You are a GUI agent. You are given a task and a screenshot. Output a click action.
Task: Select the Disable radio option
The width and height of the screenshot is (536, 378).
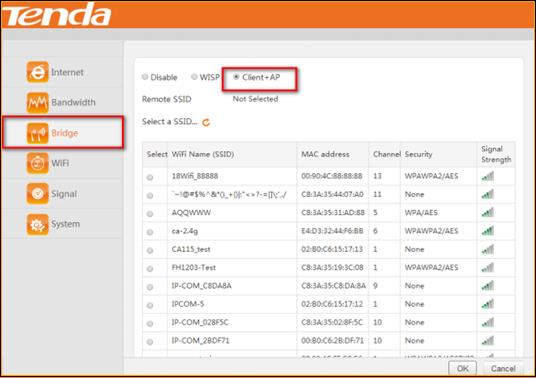(145, 77)
